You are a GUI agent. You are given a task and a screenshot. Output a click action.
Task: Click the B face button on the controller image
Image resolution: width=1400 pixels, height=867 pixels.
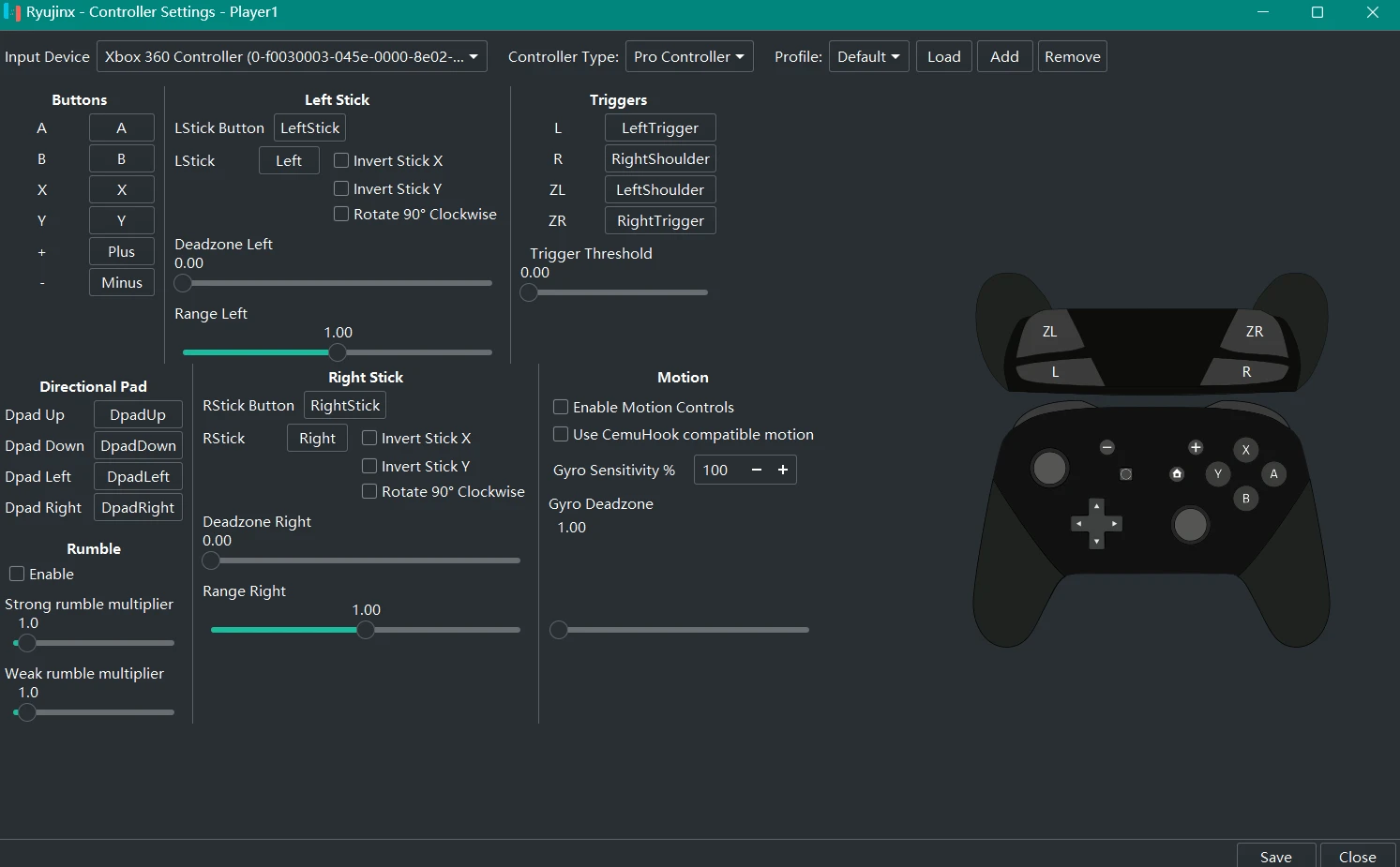click(x=1245, y=499)
